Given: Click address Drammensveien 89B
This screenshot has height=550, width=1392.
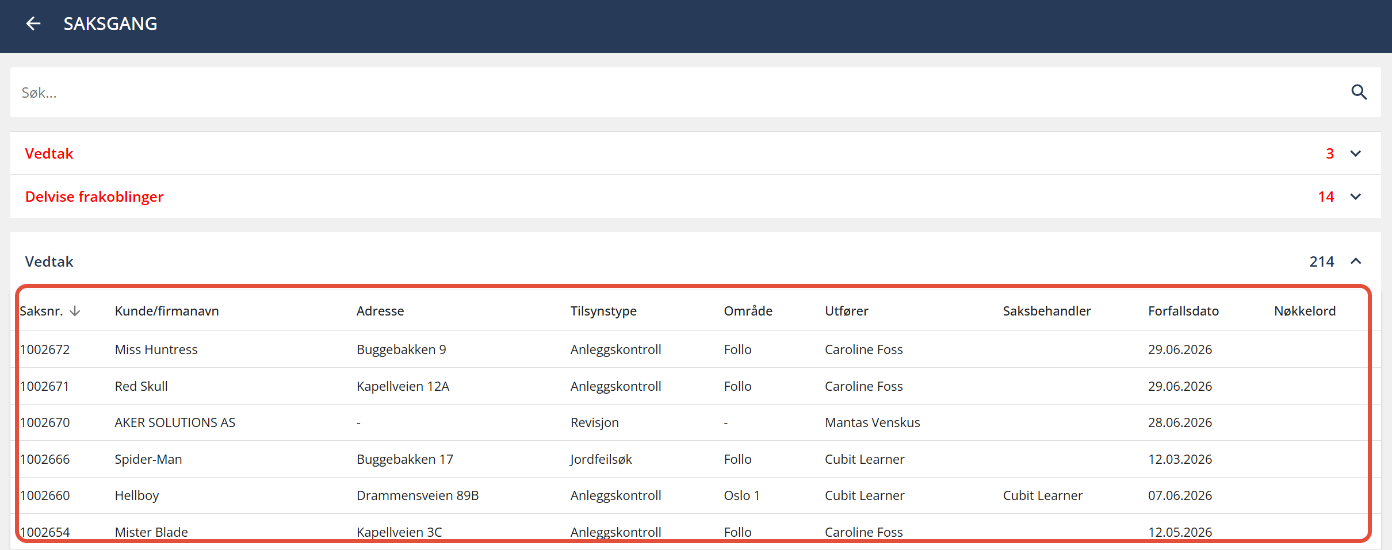Looking at the screenshot, I should tap(418, 496).
